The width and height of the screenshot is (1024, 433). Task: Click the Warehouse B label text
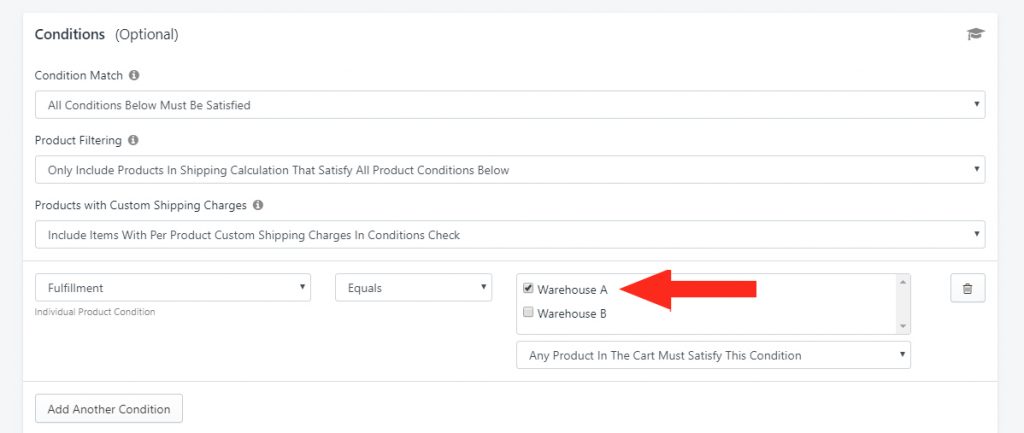[x=571, y=313]
